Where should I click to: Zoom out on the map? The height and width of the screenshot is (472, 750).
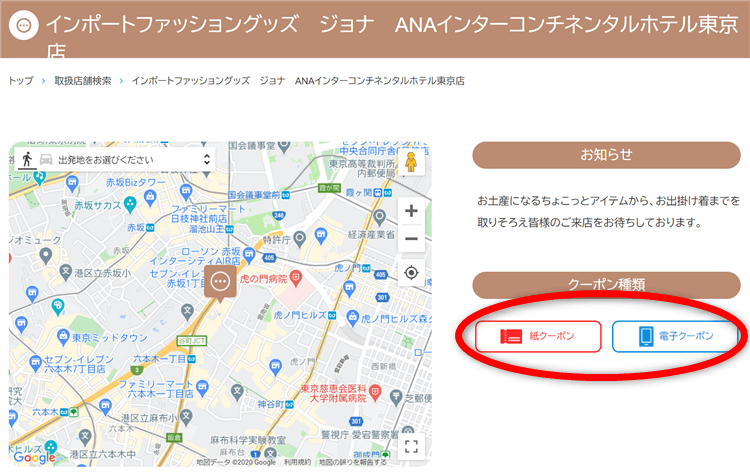click(x=411, y=239)
